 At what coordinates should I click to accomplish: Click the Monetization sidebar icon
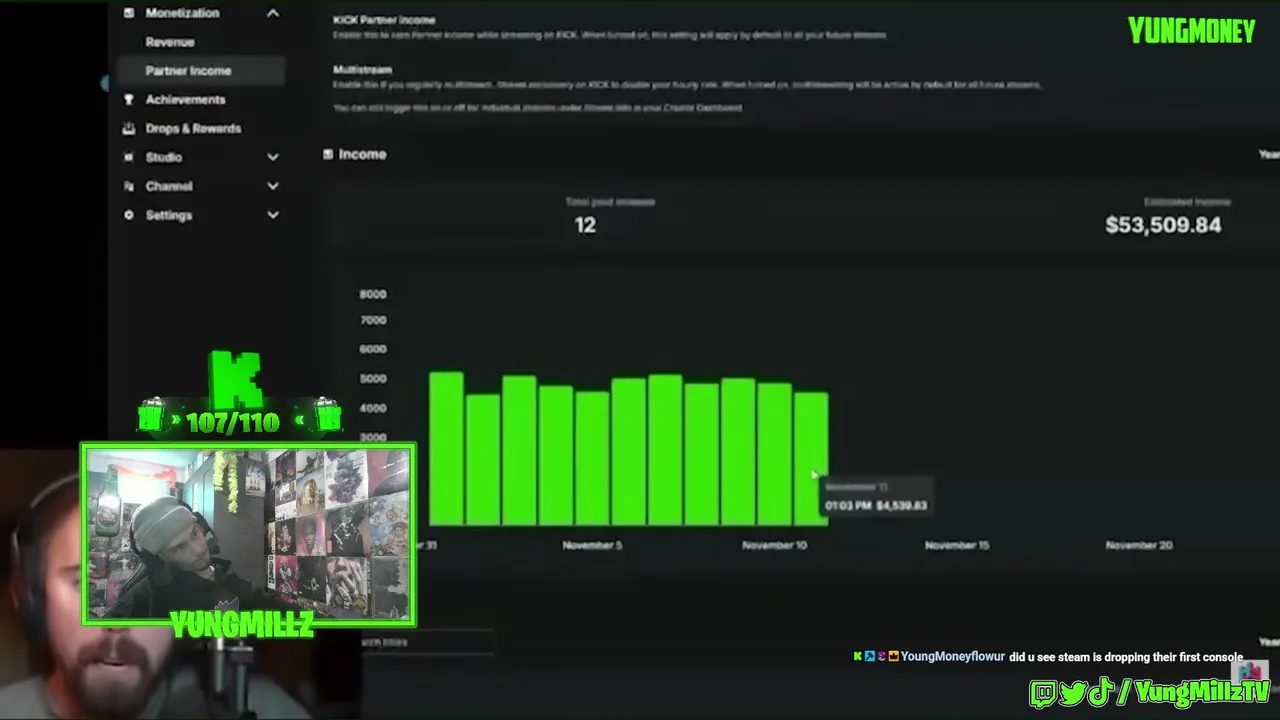pos(128,13)
